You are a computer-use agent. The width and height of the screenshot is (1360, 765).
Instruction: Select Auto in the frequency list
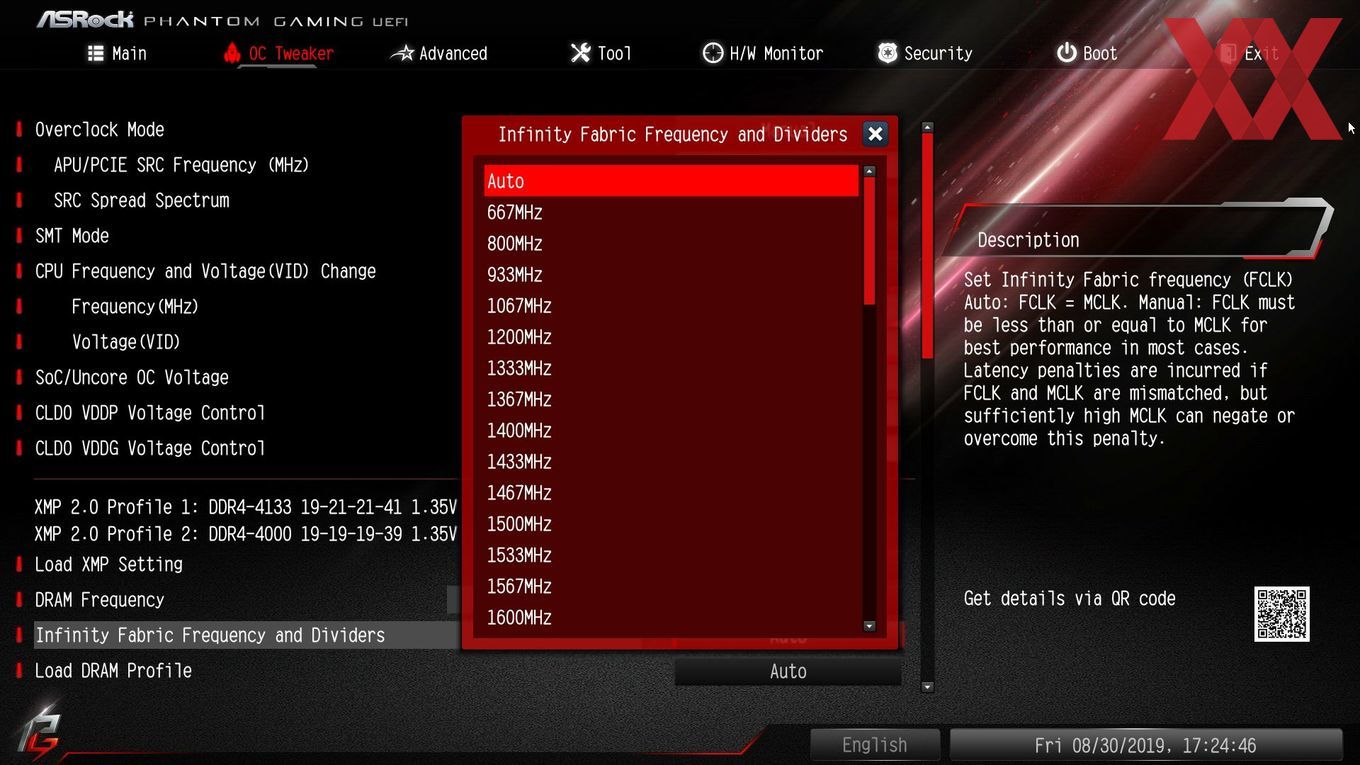pyautogui.click(x=671, y=181)
